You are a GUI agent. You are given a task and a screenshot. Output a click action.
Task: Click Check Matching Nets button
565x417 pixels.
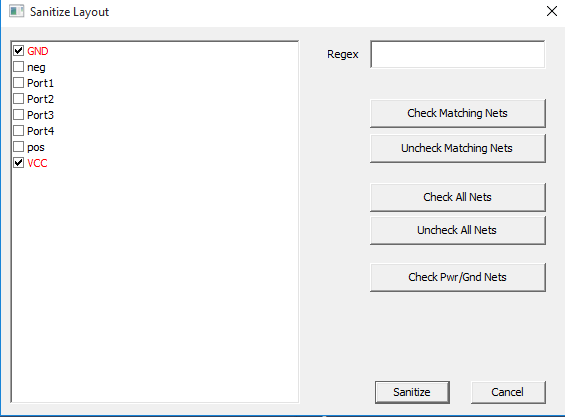[x=458, y=113]
